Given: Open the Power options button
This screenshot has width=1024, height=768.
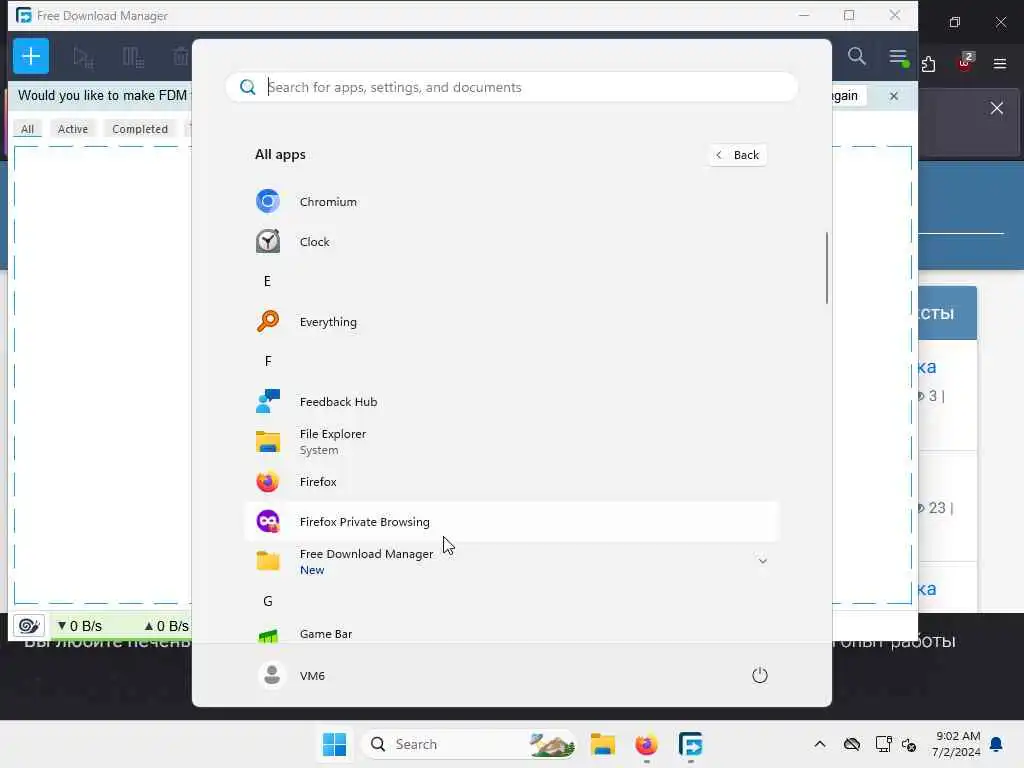Looking at the screenshot, I should 760,675.
